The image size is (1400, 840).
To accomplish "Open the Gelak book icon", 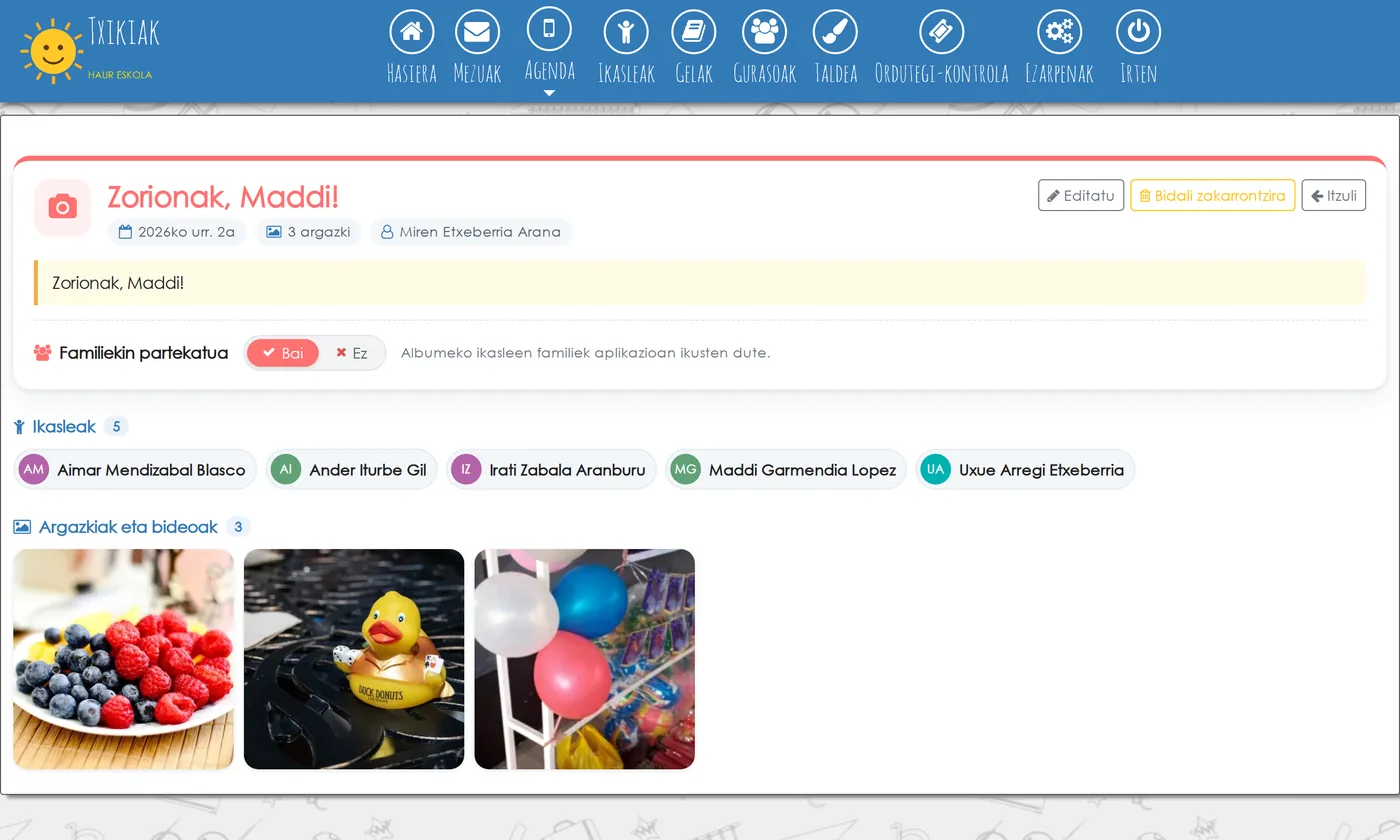I will [694, 32].
